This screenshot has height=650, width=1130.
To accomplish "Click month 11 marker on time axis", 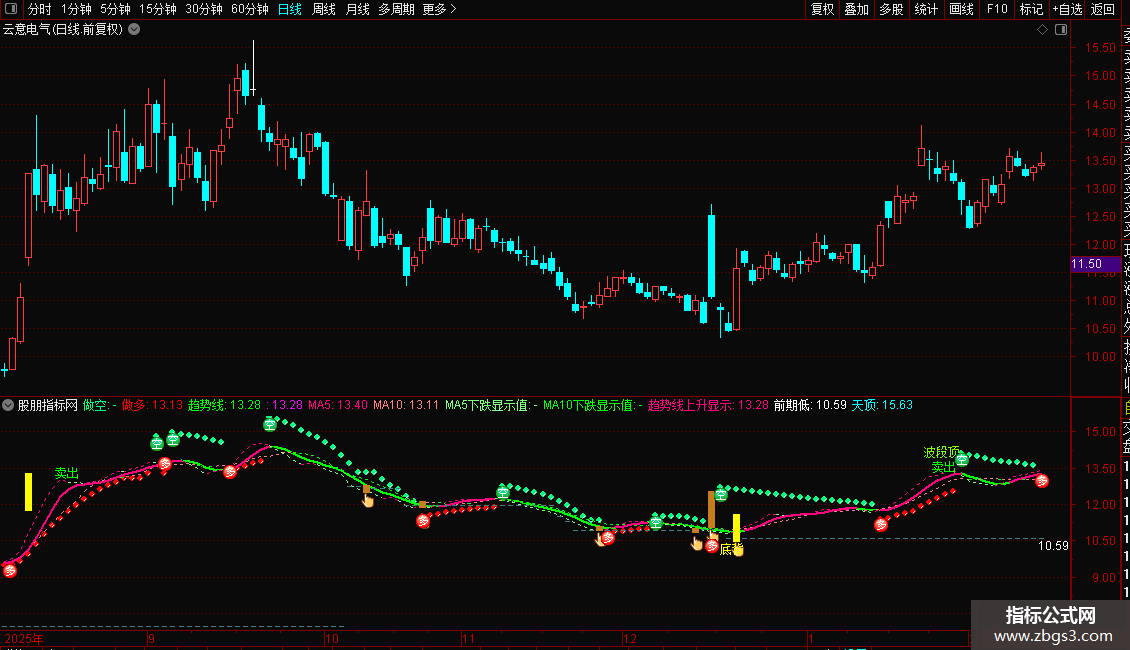I will pyautogui.click(x=468, y=638).
